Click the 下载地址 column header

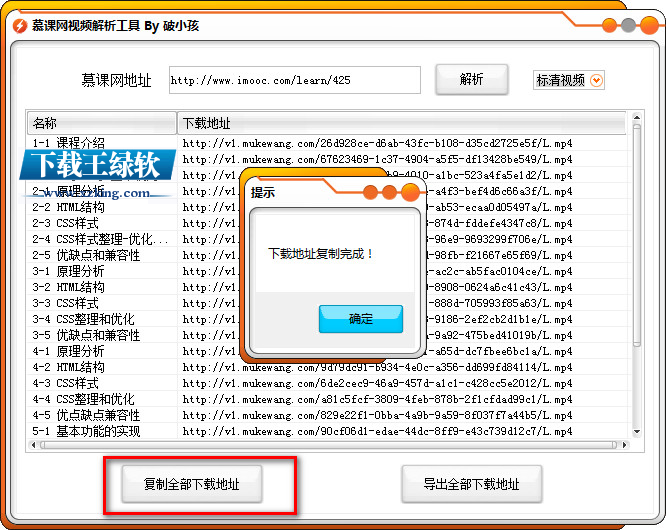[x=401, y=123]
